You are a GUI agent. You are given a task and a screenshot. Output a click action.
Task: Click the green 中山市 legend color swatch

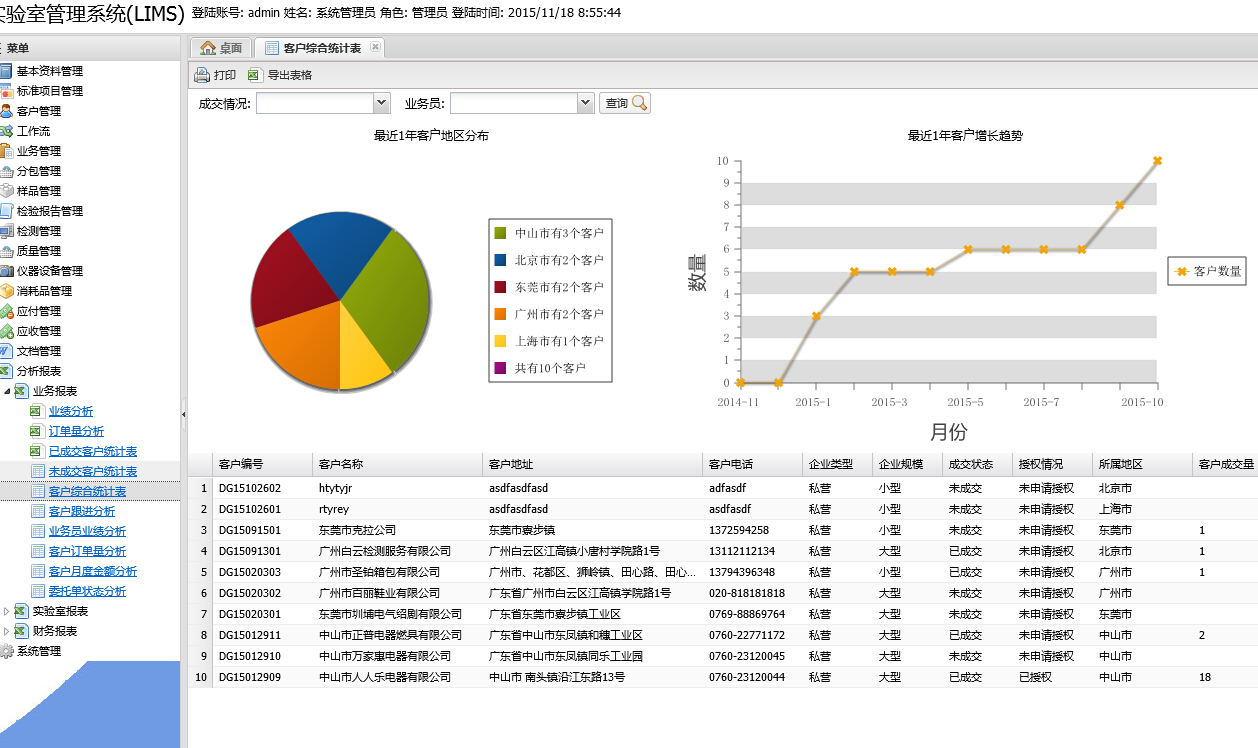pyautogui.click(x=500, y=233)
